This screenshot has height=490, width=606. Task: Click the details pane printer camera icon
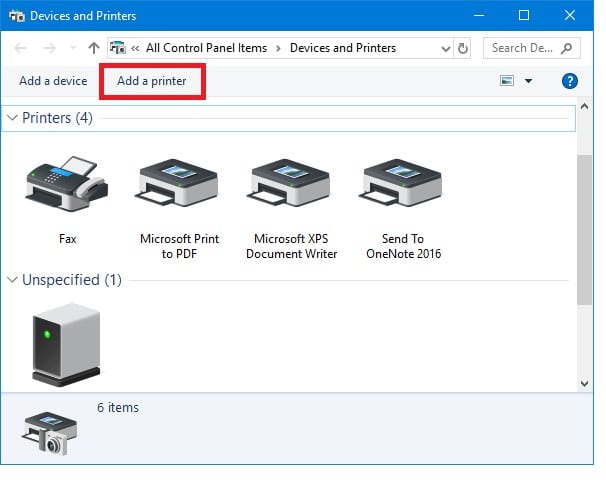coord(50,433)
